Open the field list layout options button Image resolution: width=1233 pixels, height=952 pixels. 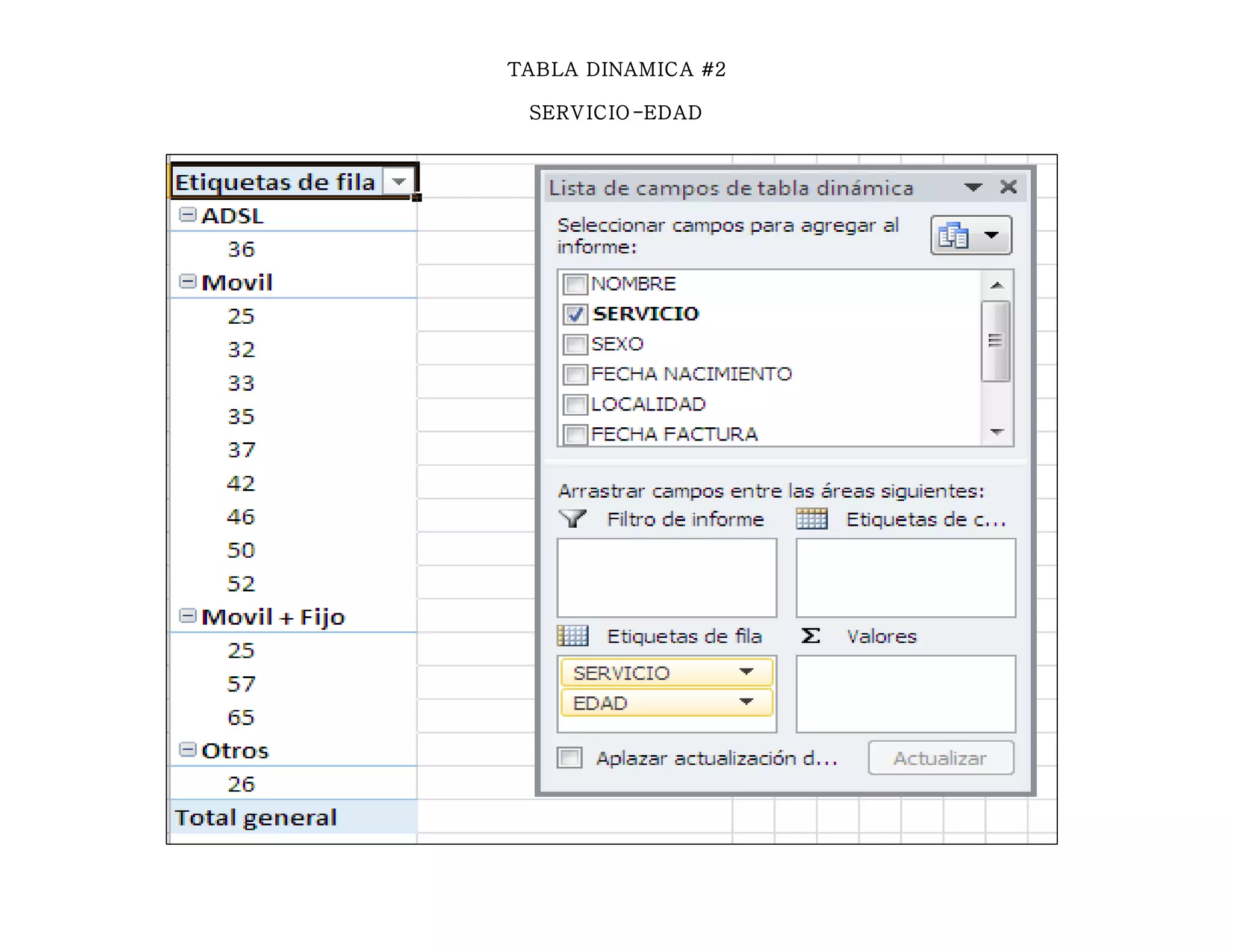(x=971, y=235)
